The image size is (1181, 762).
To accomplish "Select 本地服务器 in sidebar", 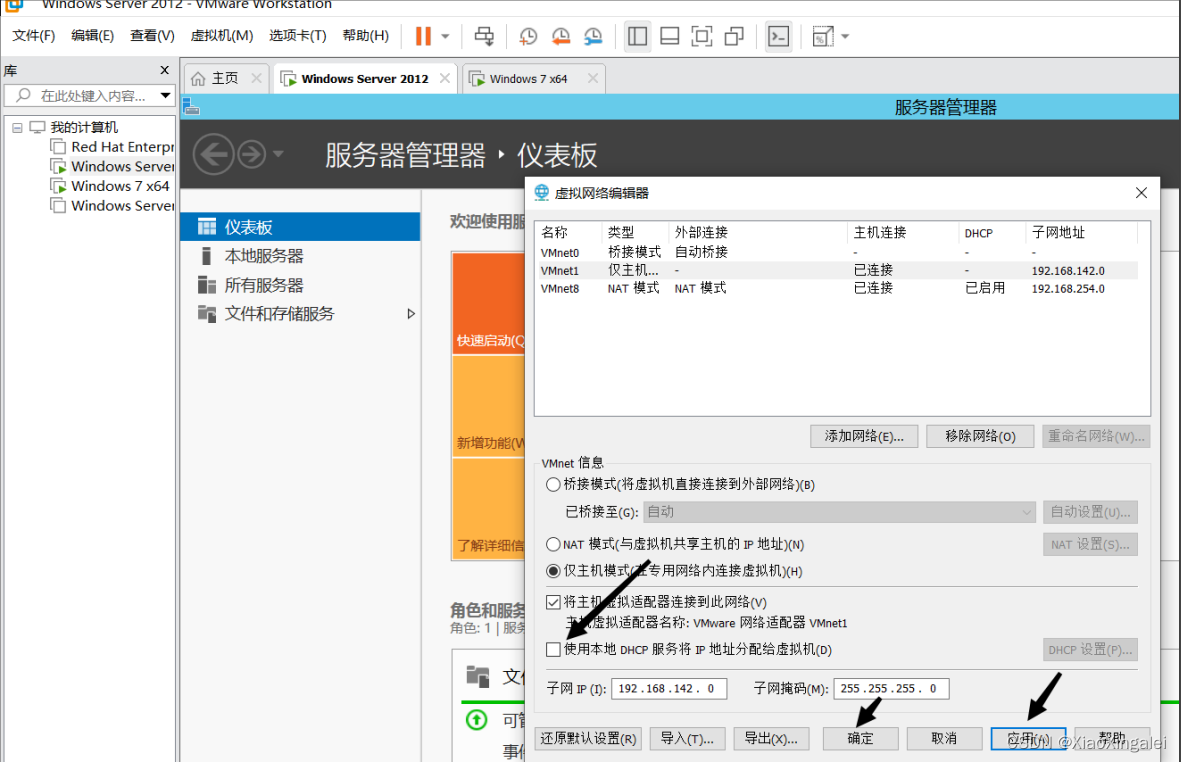I will click(300, 256).
